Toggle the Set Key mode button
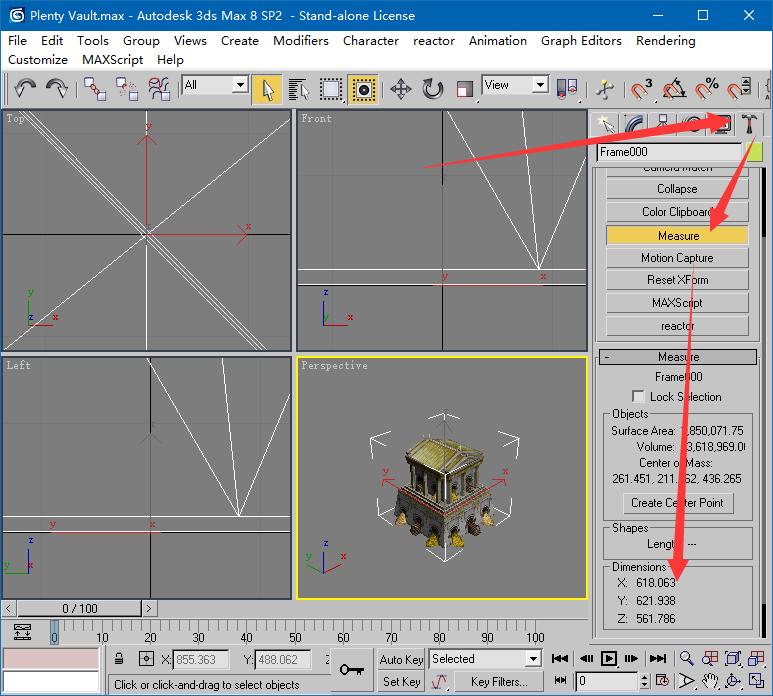Screen dimensions: 773x696 (x=401, y=682)
